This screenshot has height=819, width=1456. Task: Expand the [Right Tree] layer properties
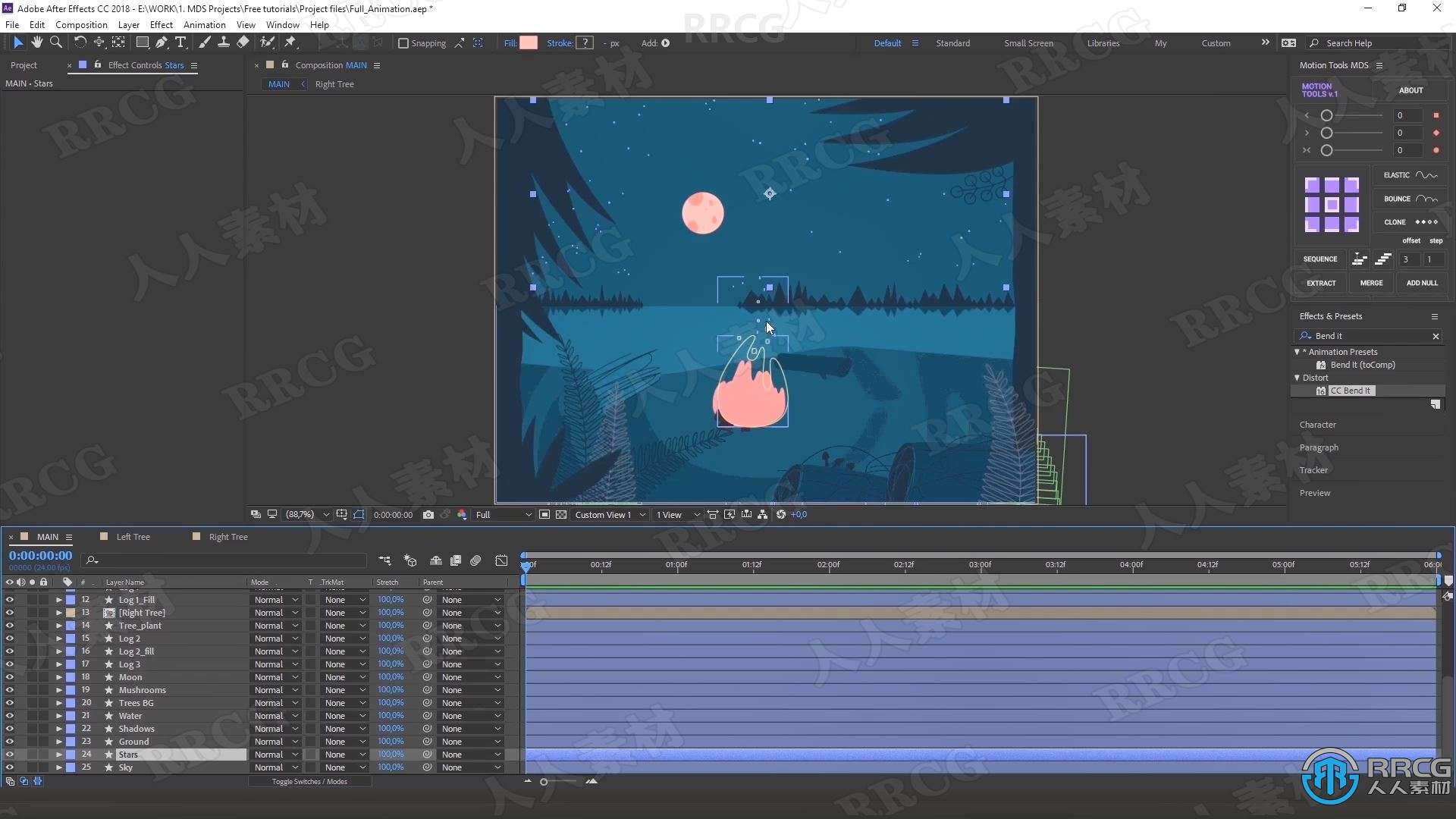pyautogui.click(x=58, y=613)
